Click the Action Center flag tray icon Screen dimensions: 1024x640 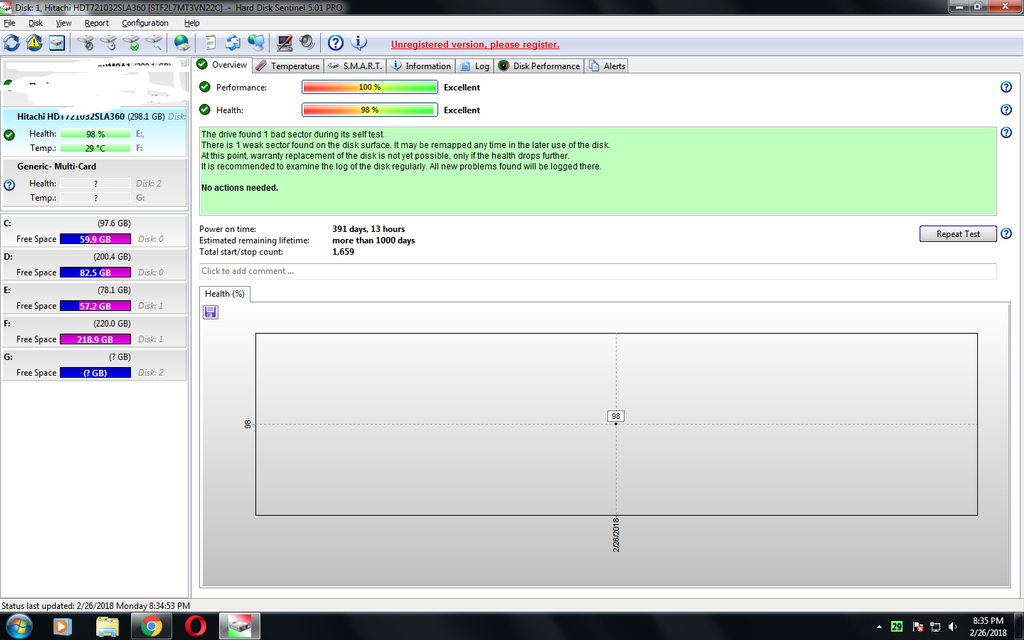pos(917,626)
